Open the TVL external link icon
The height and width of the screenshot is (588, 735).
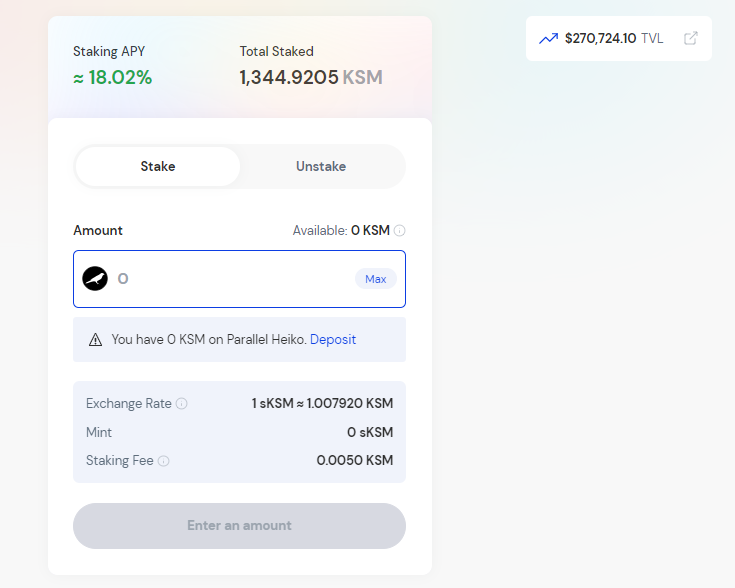point(690,38)
